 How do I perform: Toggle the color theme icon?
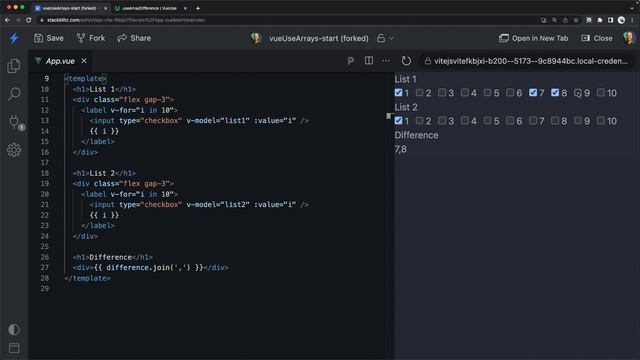[14, 329]
